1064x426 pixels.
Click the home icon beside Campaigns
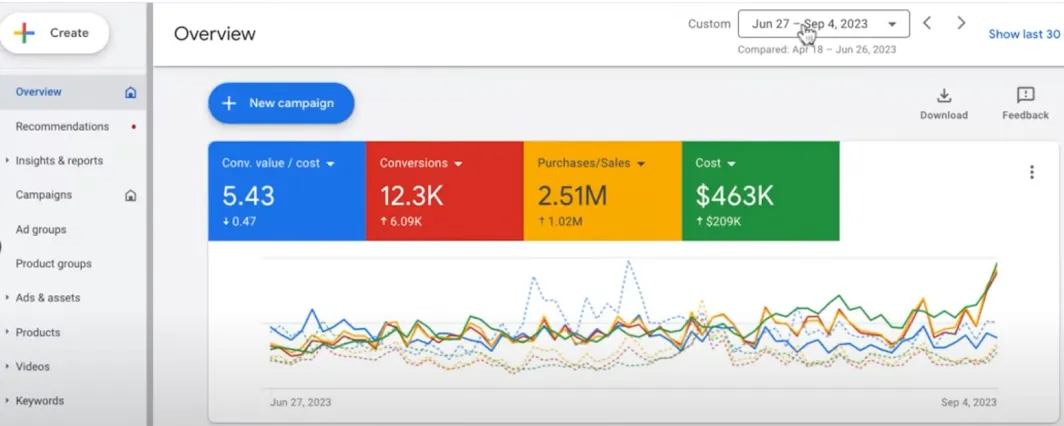click(x=130, y=196)
